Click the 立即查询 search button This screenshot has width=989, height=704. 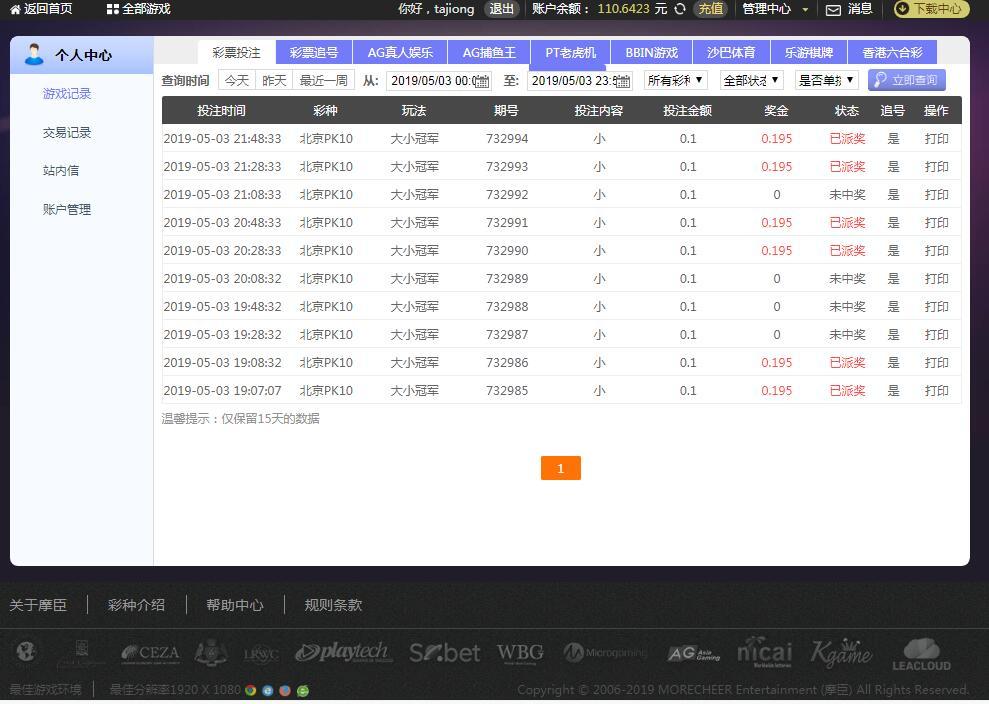(906, 80)
